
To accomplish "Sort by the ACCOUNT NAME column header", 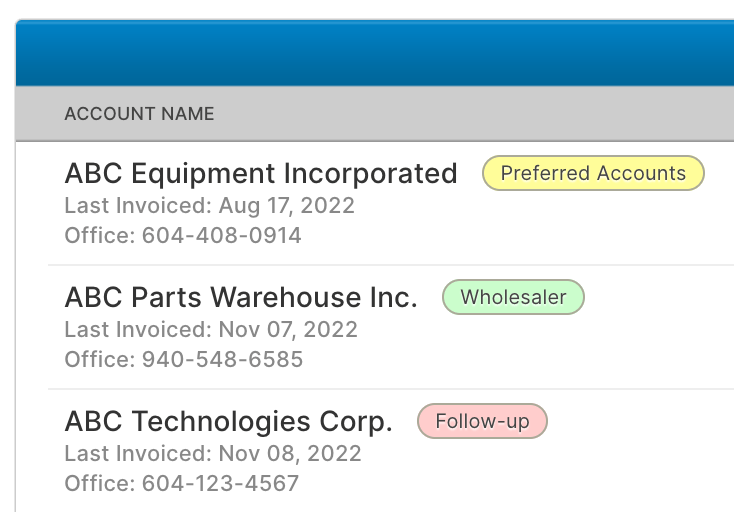I will click(x=139, y=114).
